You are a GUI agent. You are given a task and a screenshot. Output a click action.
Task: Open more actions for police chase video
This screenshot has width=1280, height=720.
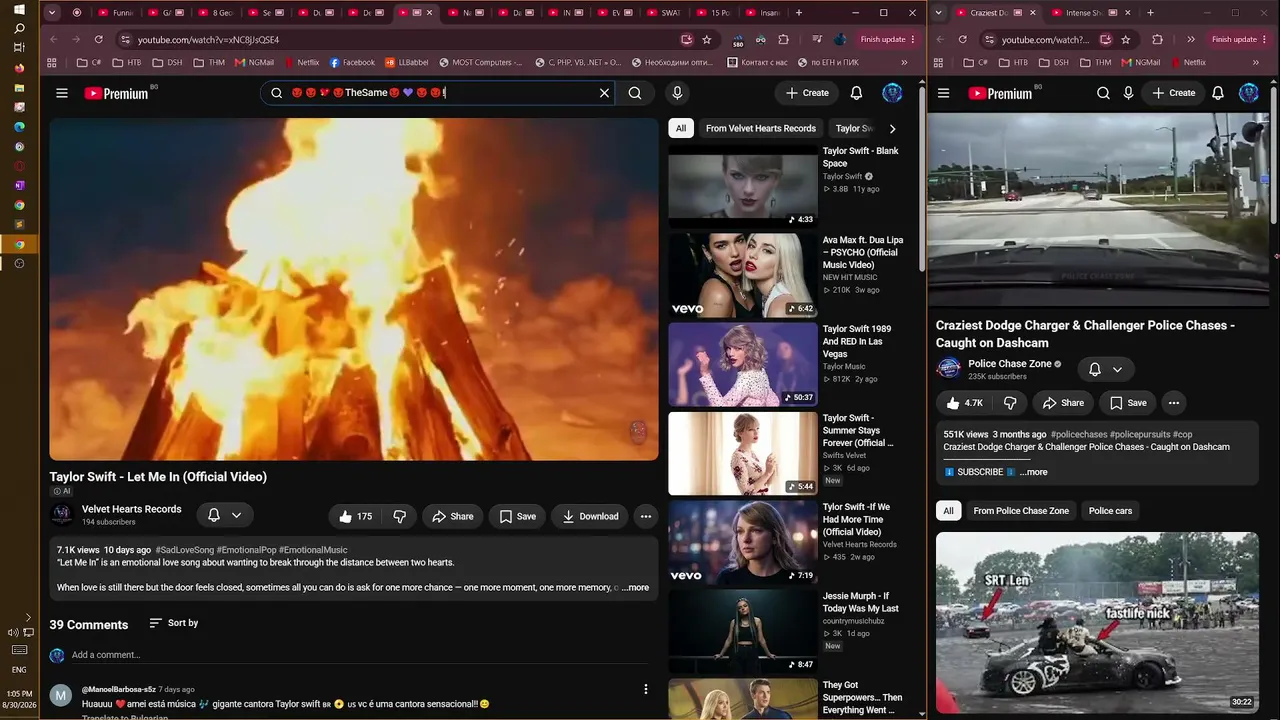1174,403
